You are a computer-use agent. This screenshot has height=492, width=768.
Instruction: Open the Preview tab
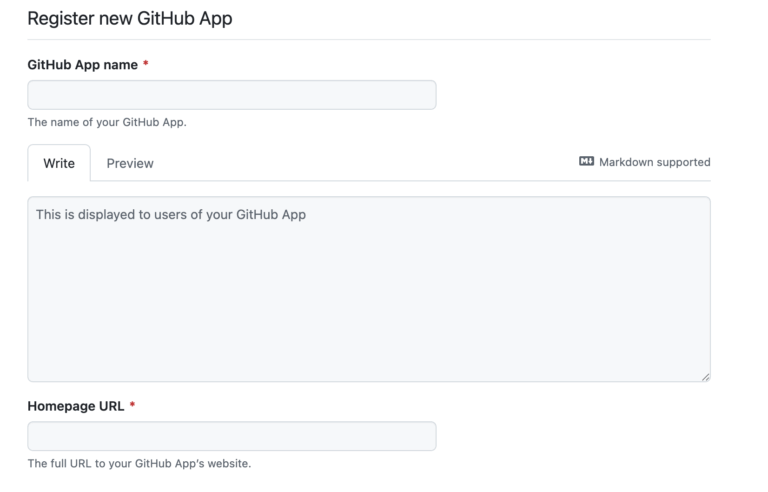pyautogui.click(x=130, y=163)
